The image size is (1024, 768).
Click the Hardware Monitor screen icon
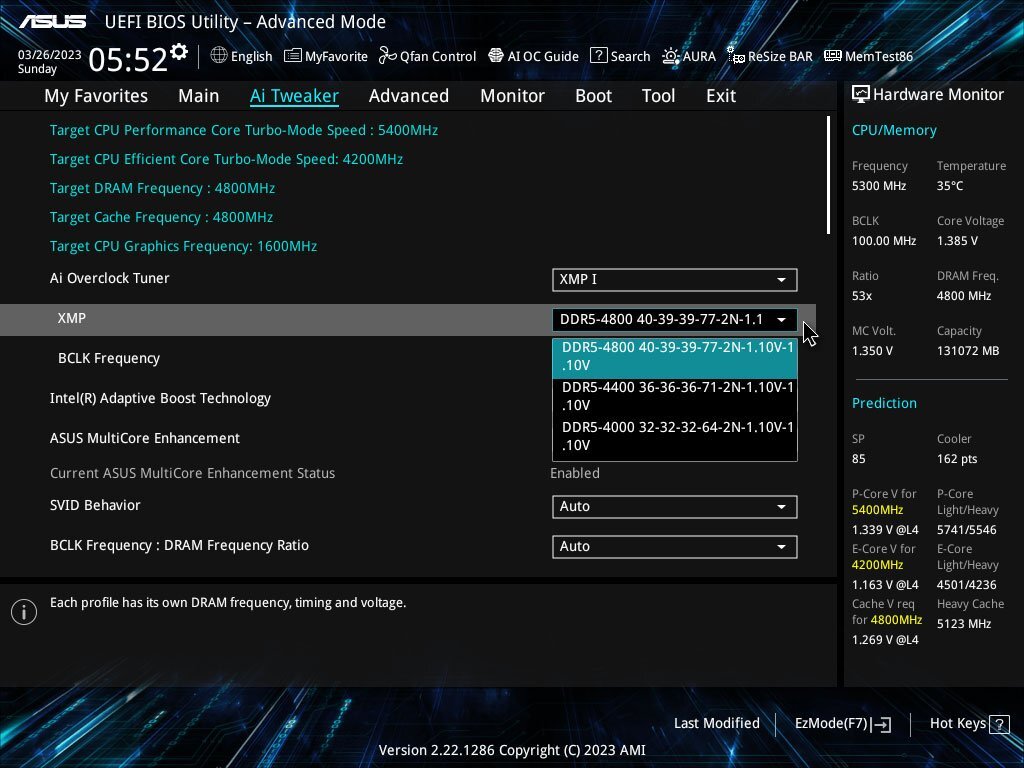tap(861, 95)
